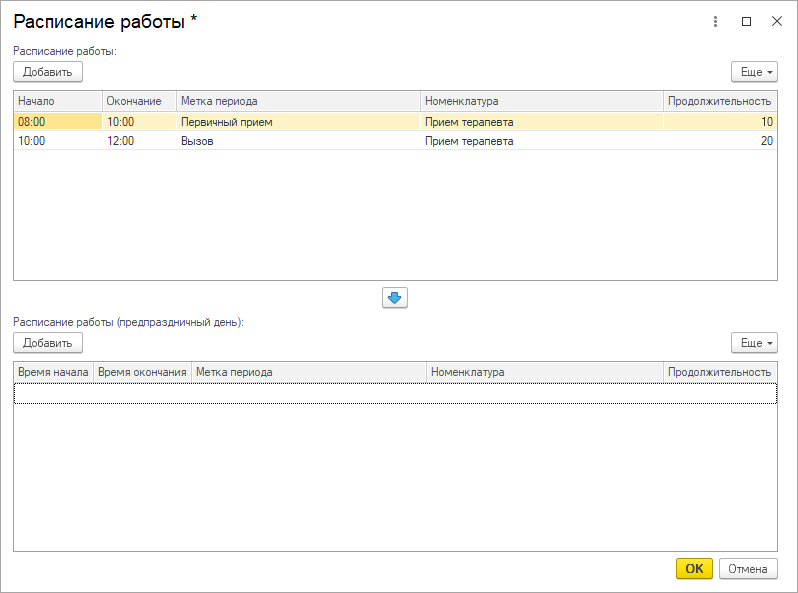The image size is (798, 593).
Task: Select the 08:00 start time cell
Action: click(x=57, y=122)
